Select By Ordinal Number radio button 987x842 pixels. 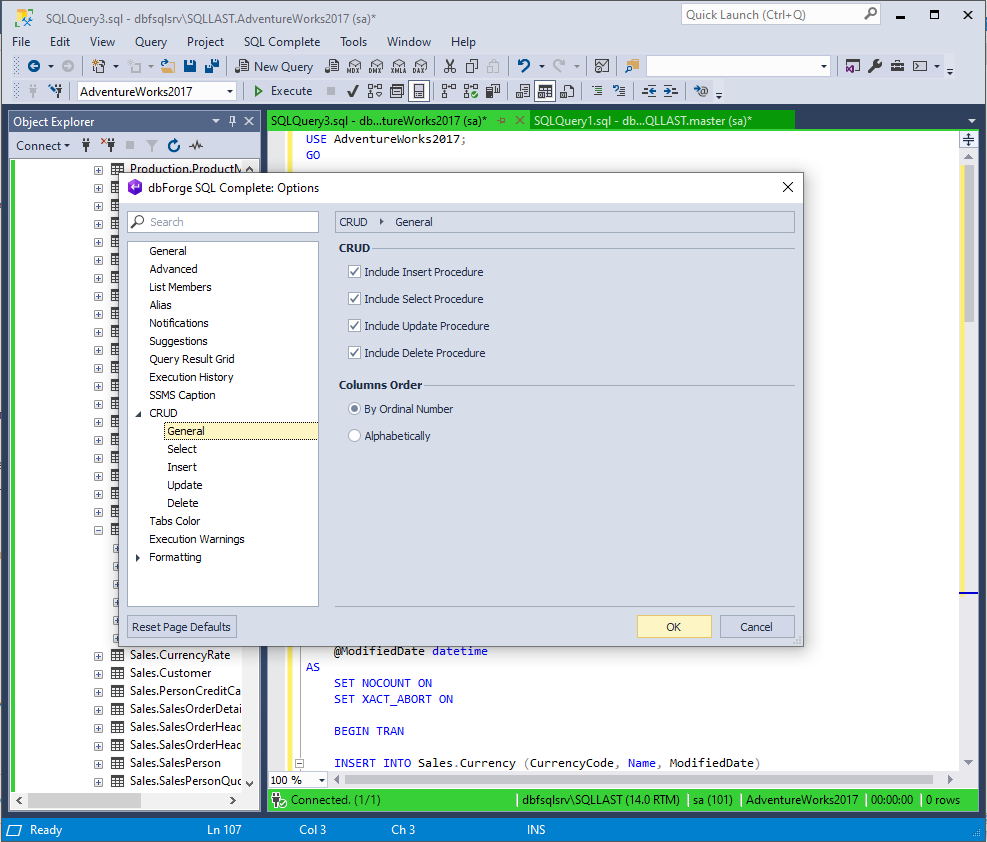point(354,409)
